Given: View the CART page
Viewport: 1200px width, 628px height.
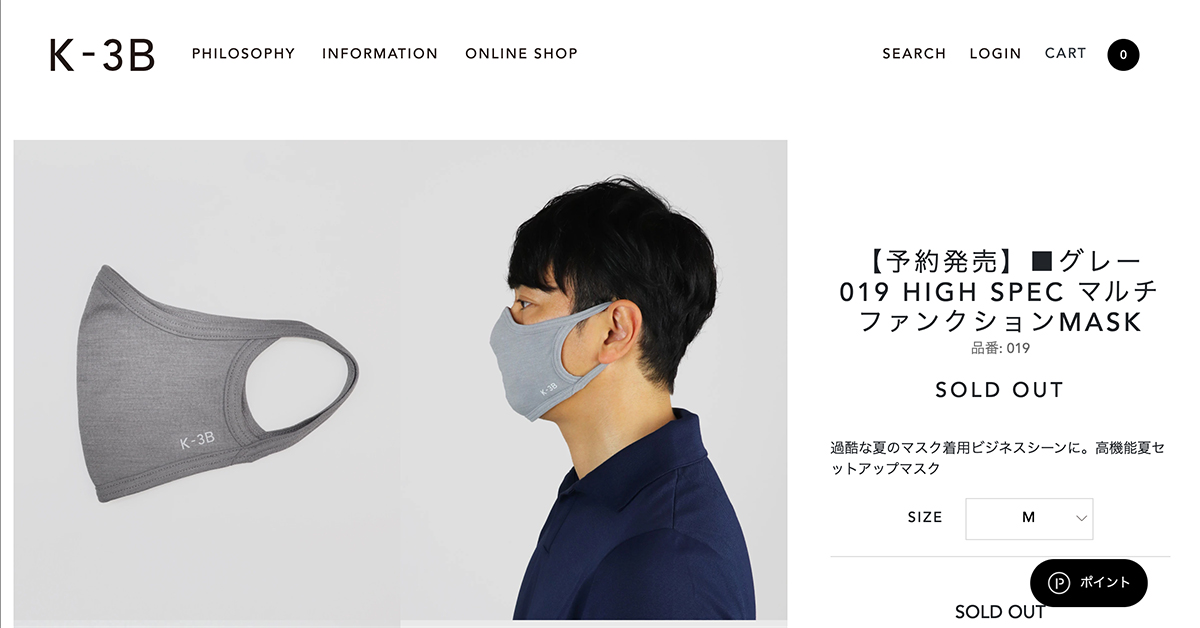Looking at the screenshot, I should (1065, 54).
